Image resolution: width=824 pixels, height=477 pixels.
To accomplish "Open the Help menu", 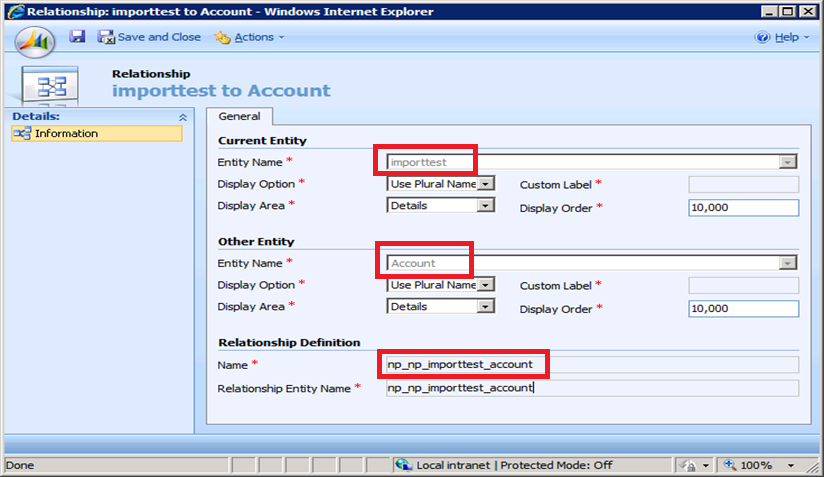I will 779,37.
